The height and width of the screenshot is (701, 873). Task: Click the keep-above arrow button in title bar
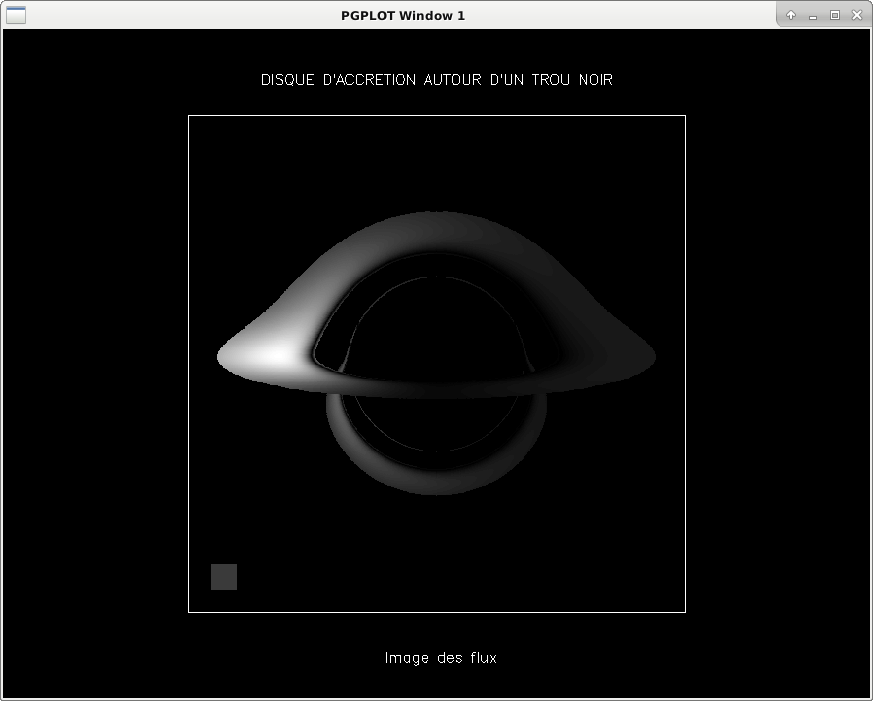point(791,15)
